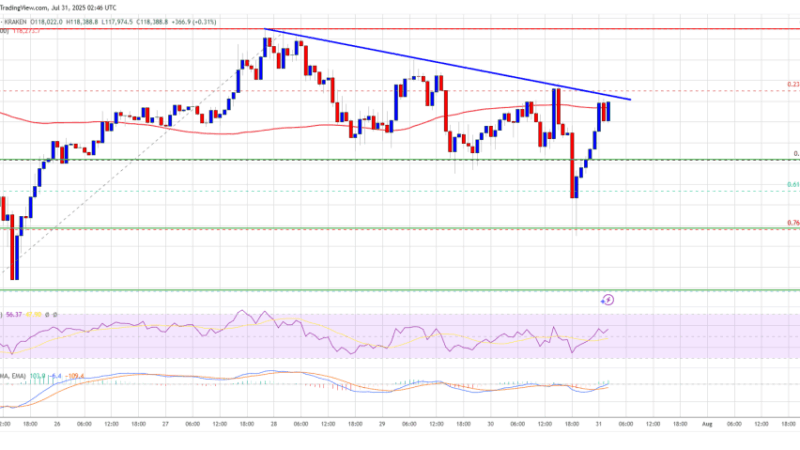
Task: Click the TradingView.com timestamp header
Action: [x=58, y=8]
